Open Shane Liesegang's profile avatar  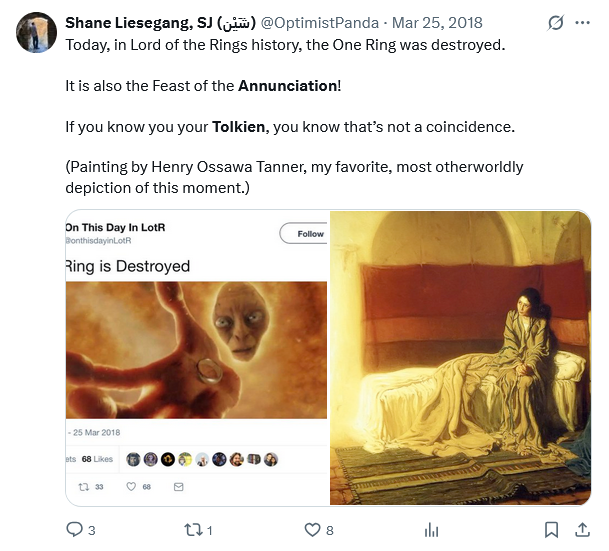37,33
